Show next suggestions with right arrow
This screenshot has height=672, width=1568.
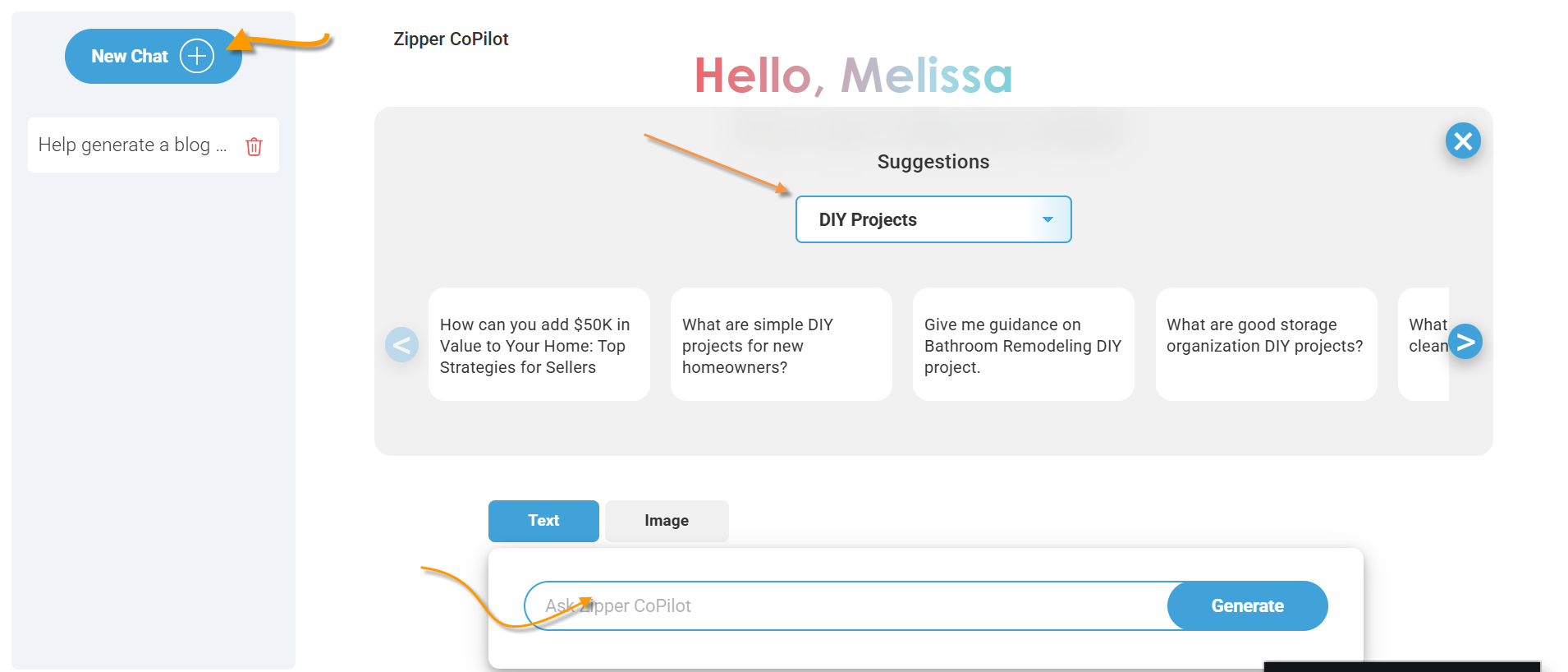coord(1465,342)
